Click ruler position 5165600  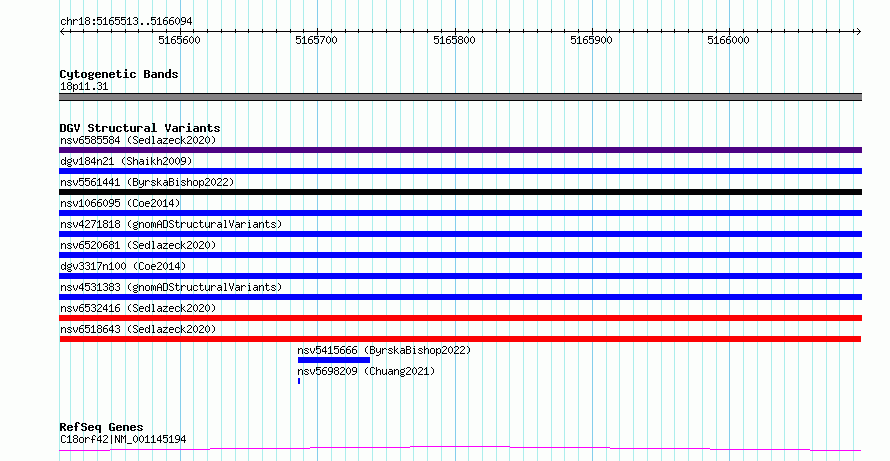[179, 40]
